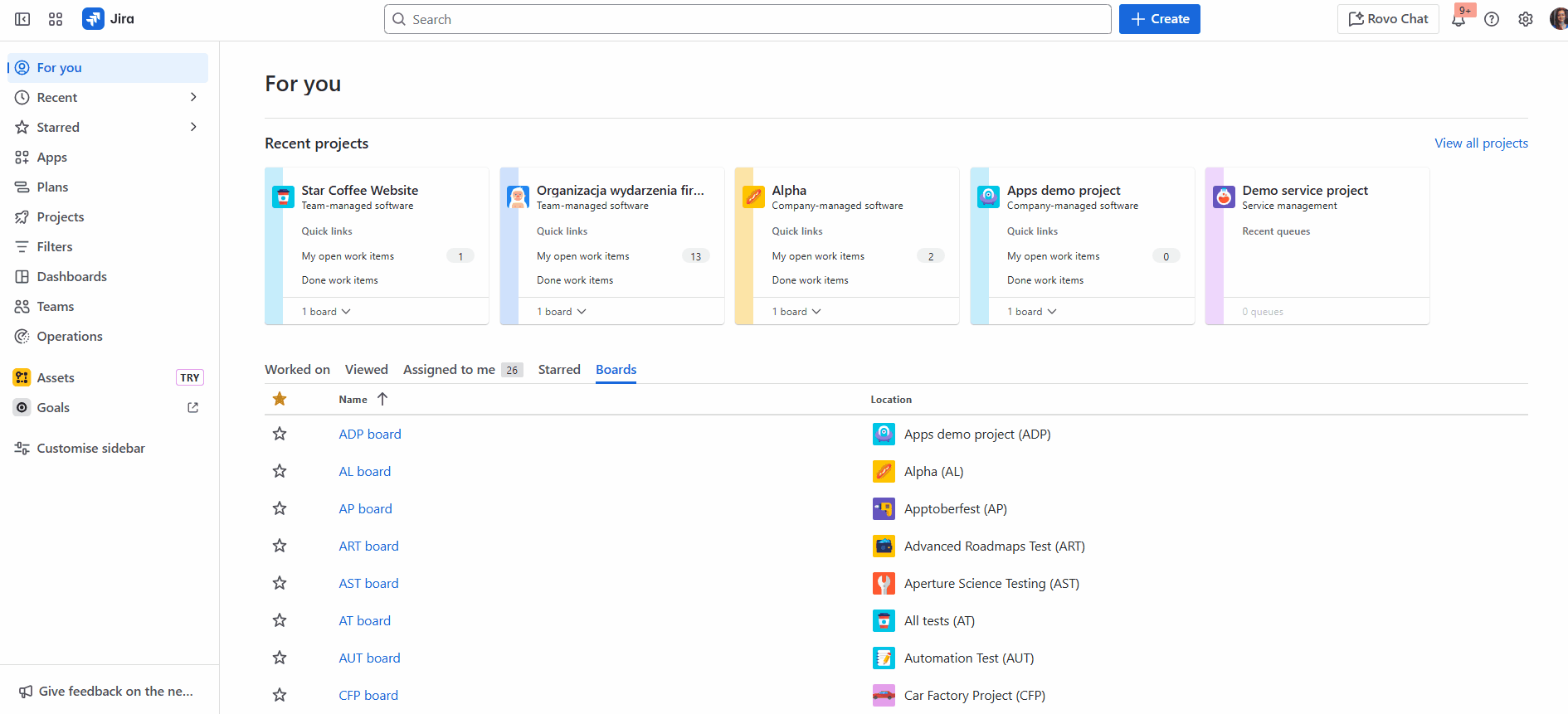Click the Jira logo
Screen dimensions: 1568x714
point(109,19)
